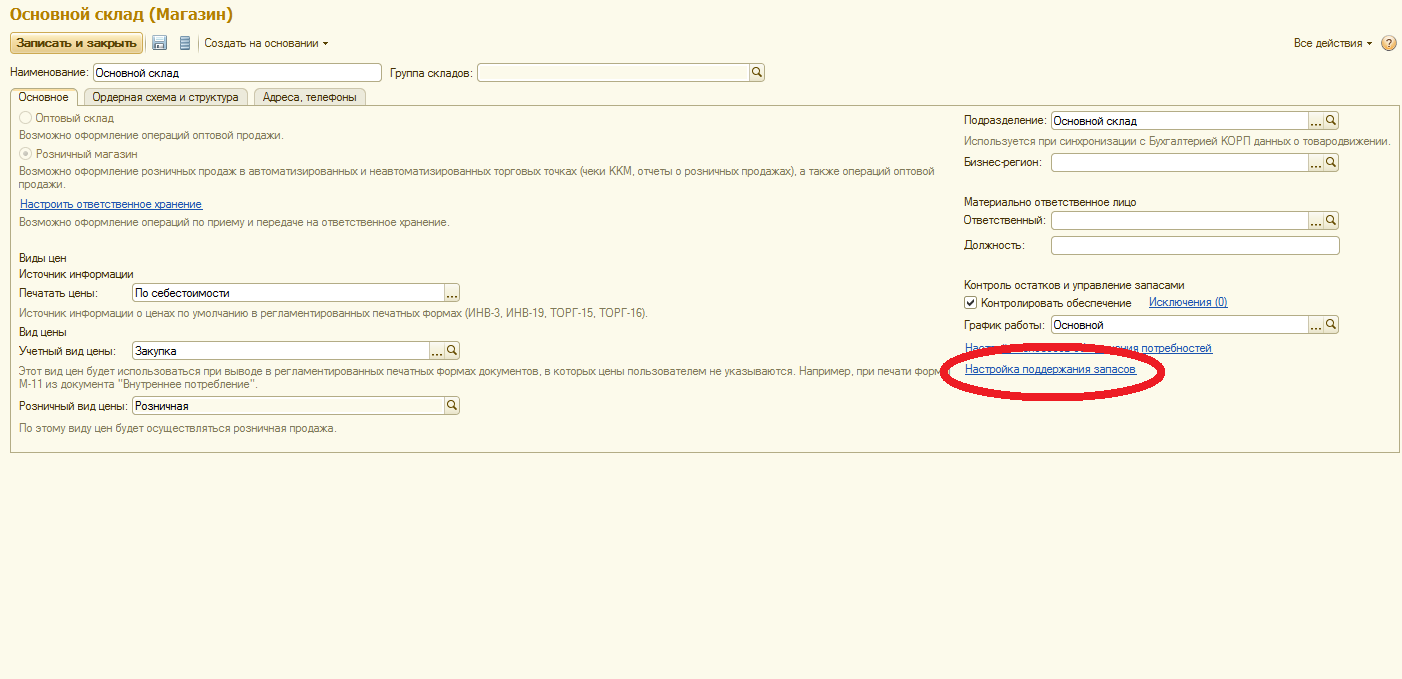Toggle the Контролировать обеспечение checkbox

(970, 303)
